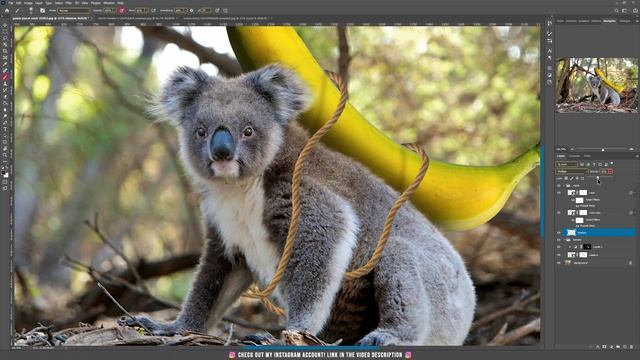This screenshot has width=640, height=360.
Task: Click the Share icon at top right
Action: [x=635, y=11]
